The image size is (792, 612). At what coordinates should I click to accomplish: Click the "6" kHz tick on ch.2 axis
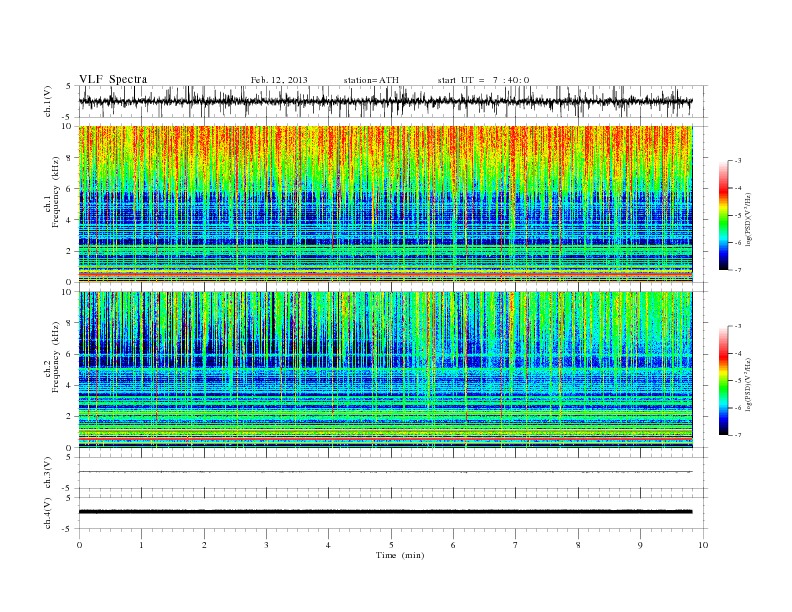[69, 354]
